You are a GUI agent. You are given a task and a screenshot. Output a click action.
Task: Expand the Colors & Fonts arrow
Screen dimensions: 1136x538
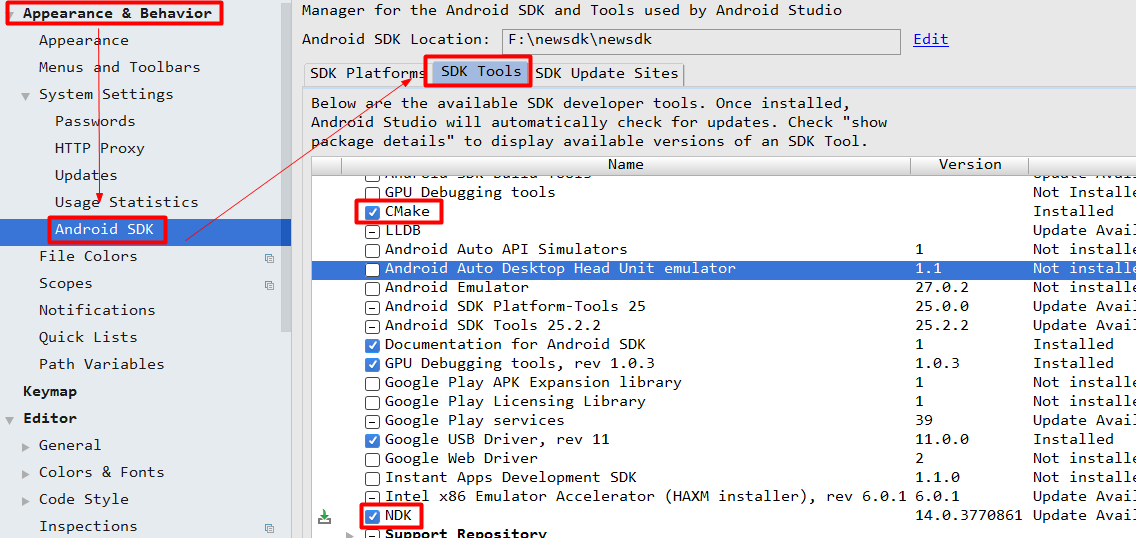[26, 474]
